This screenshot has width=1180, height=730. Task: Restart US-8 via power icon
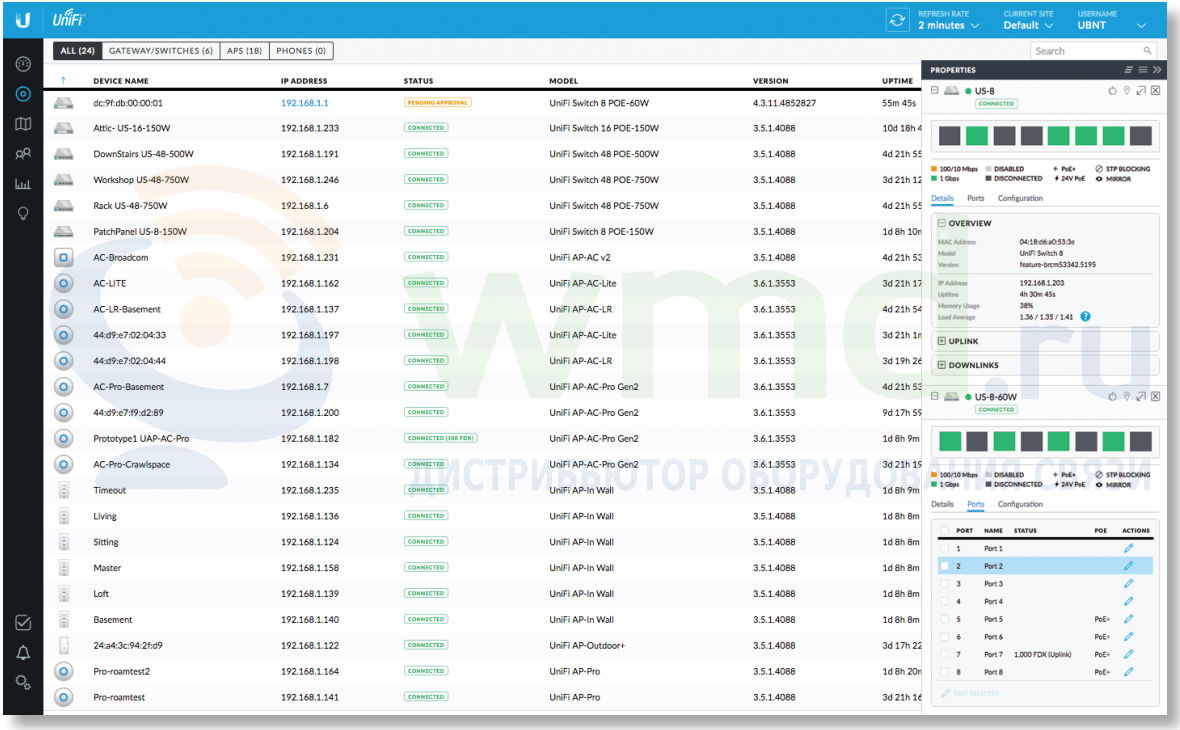click(x=1112, y=91)
